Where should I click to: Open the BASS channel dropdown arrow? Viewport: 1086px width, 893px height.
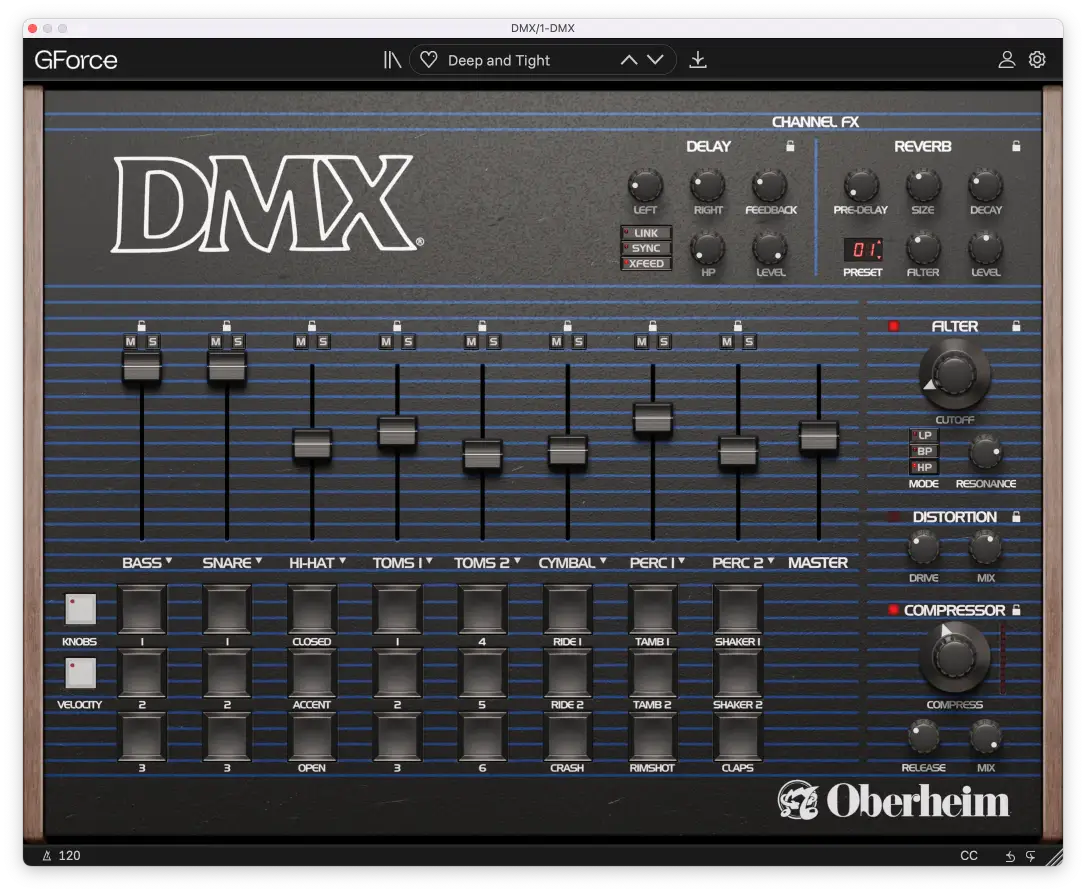tap(169, 560)
